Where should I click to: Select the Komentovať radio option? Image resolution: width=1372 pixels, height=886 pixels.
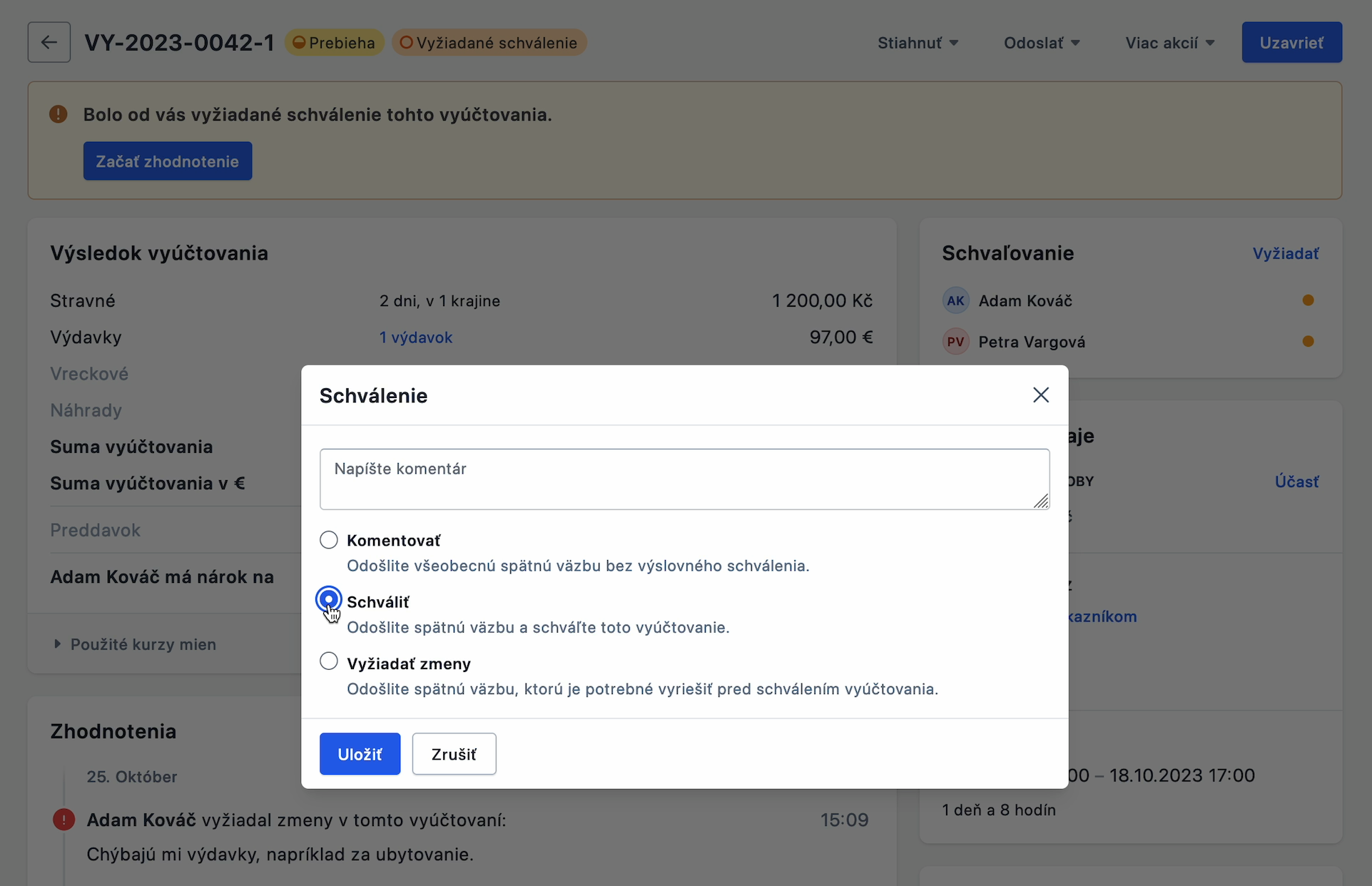(x=329, y=540)
